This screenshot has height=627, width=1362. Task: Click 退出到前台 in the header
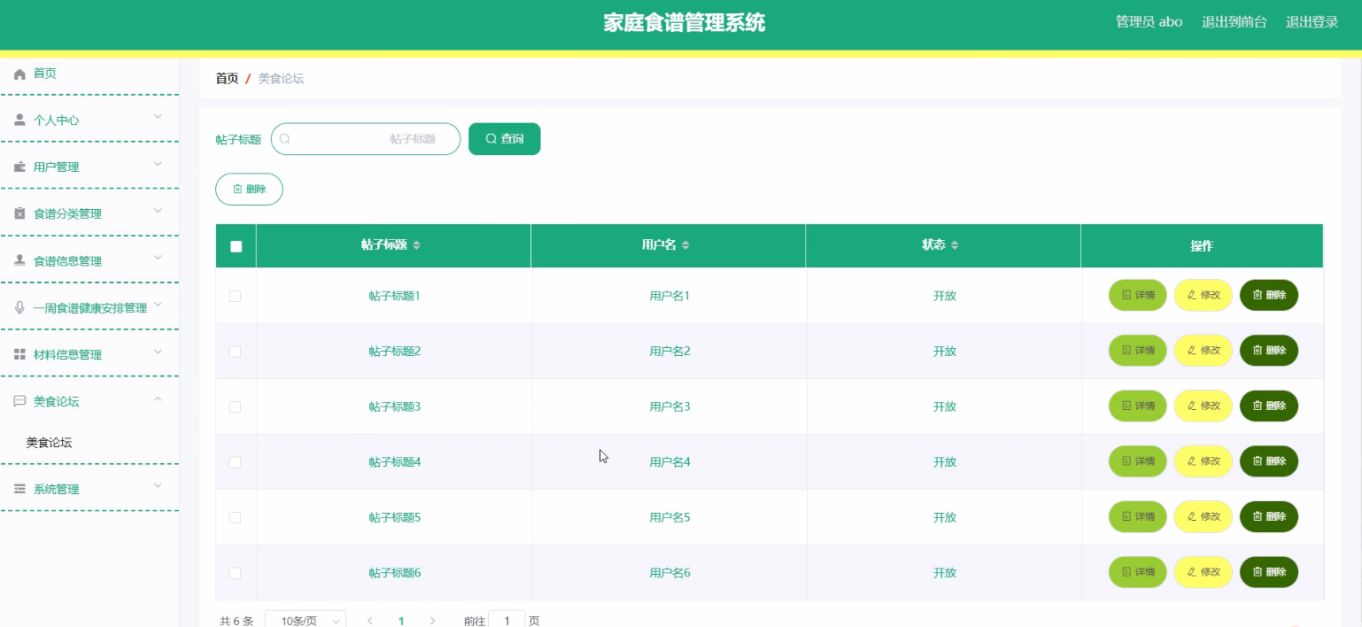pyautogui.click(x=1234, y=22)
